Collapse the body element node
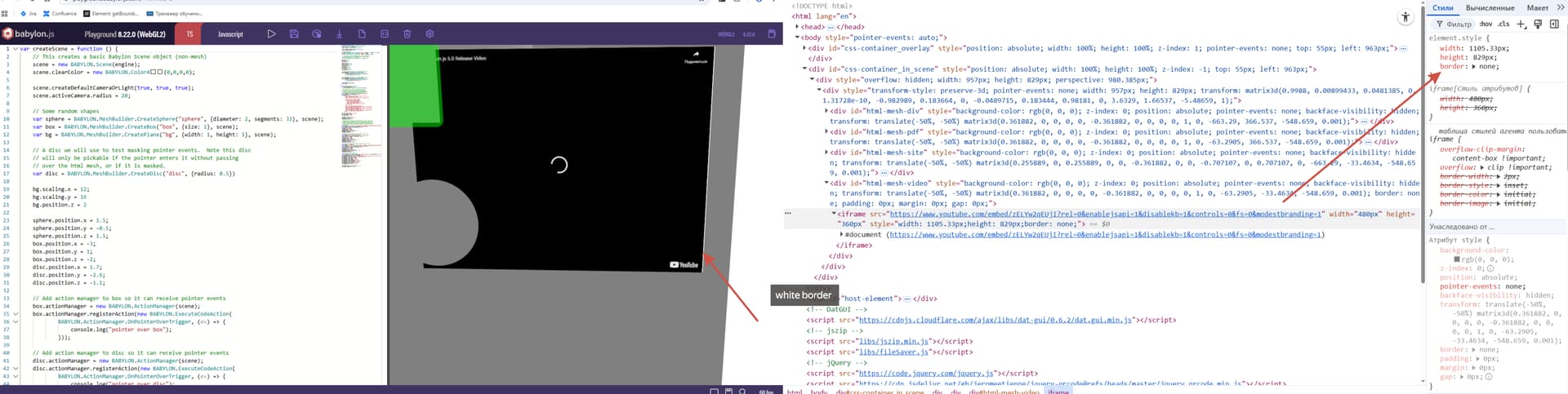The width and height of the screenshot is (1568, 394). click(797, 38)
